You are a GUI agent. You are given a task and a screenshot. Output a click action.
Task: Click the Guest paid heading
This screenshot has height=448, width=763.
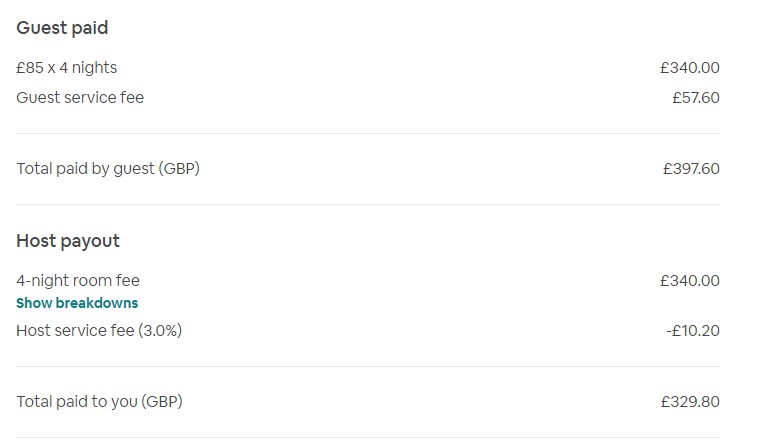[x=62, y=28]
